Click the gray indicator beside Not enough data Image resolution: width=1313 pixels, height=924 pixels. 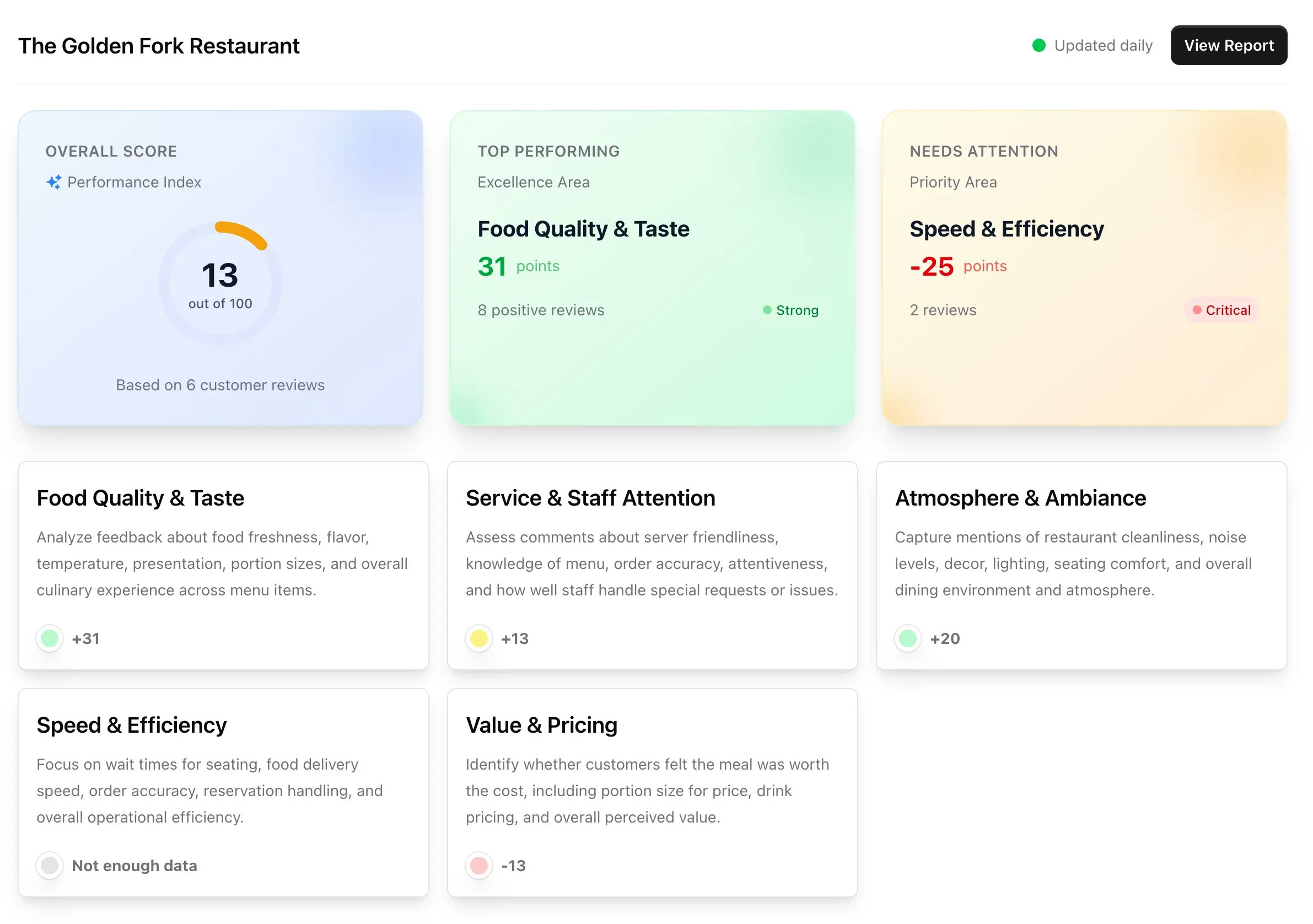[x=50, y=865]
